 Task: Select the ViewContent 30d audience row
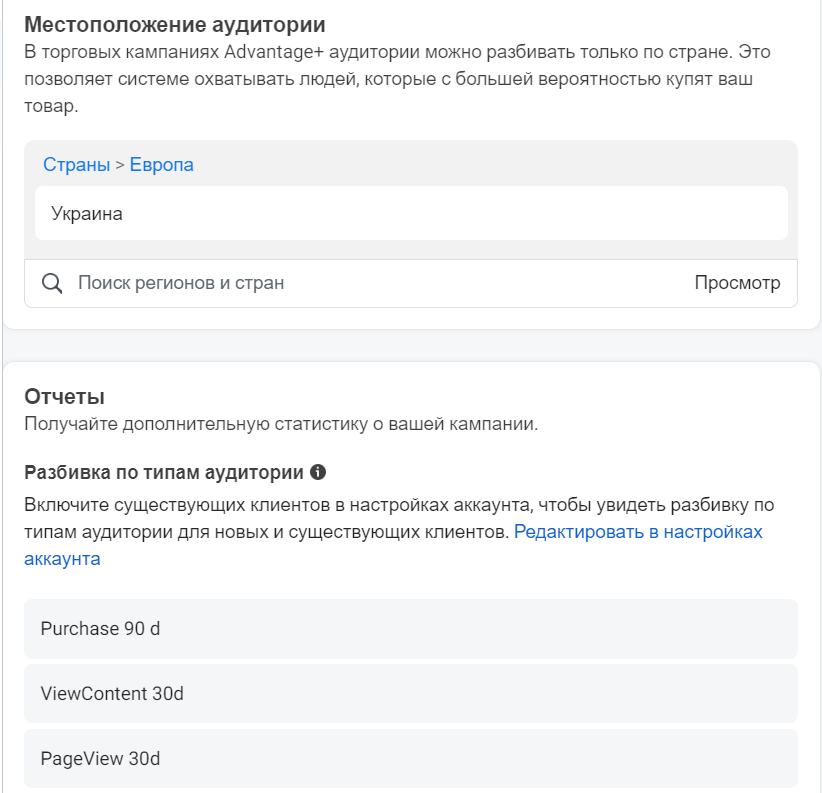tap(411, 693)
